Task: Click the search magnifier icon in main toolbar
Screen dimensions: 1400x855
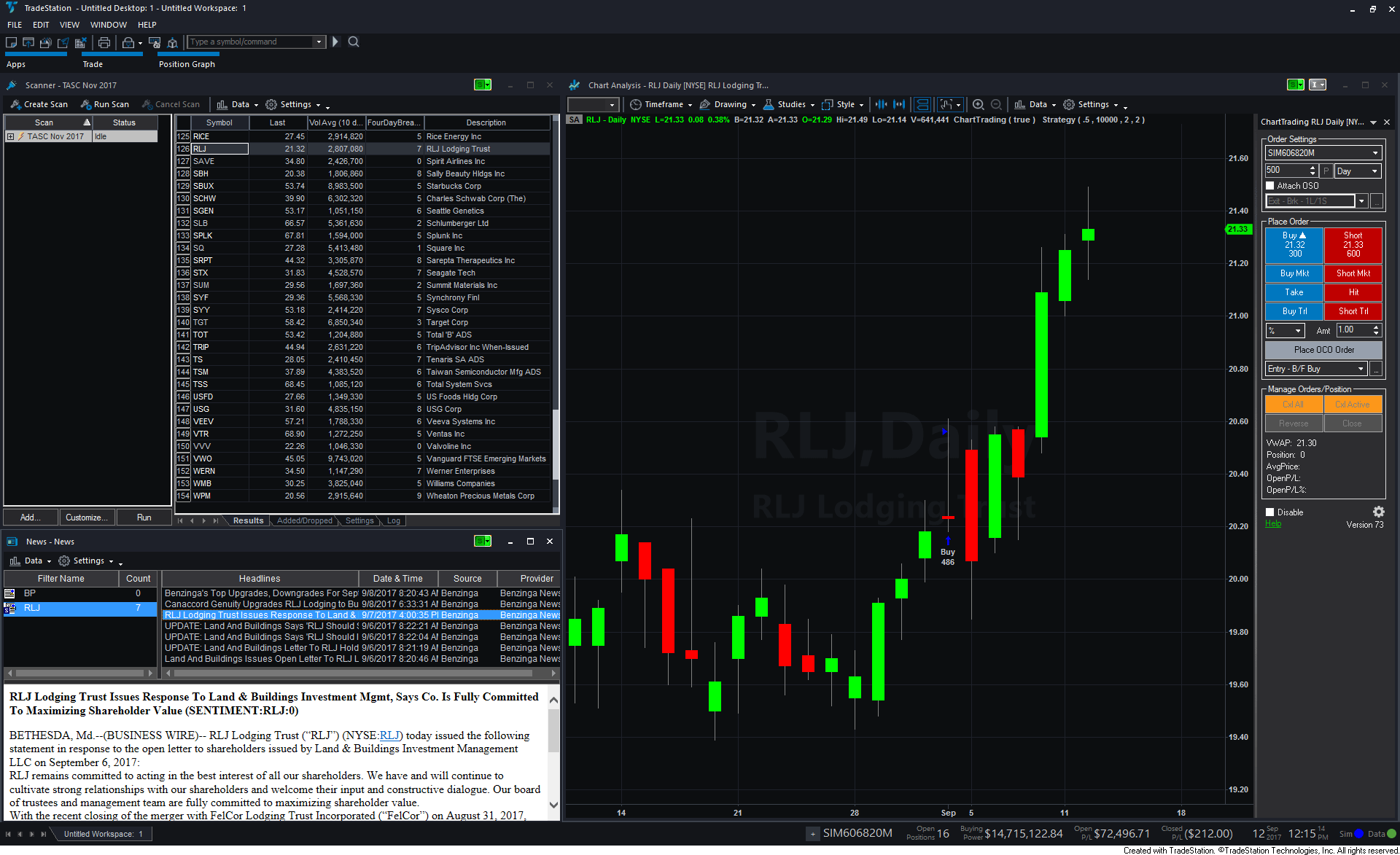Action: tap(354, 42)
